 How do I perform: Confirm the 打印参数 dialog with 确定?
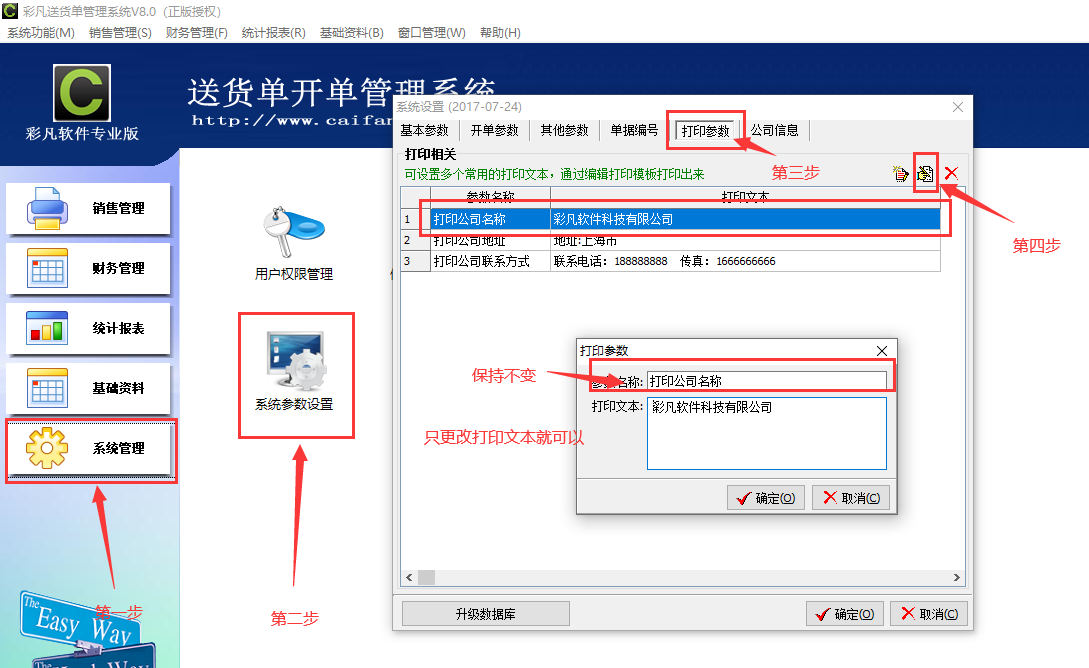(x=766, y=498)
